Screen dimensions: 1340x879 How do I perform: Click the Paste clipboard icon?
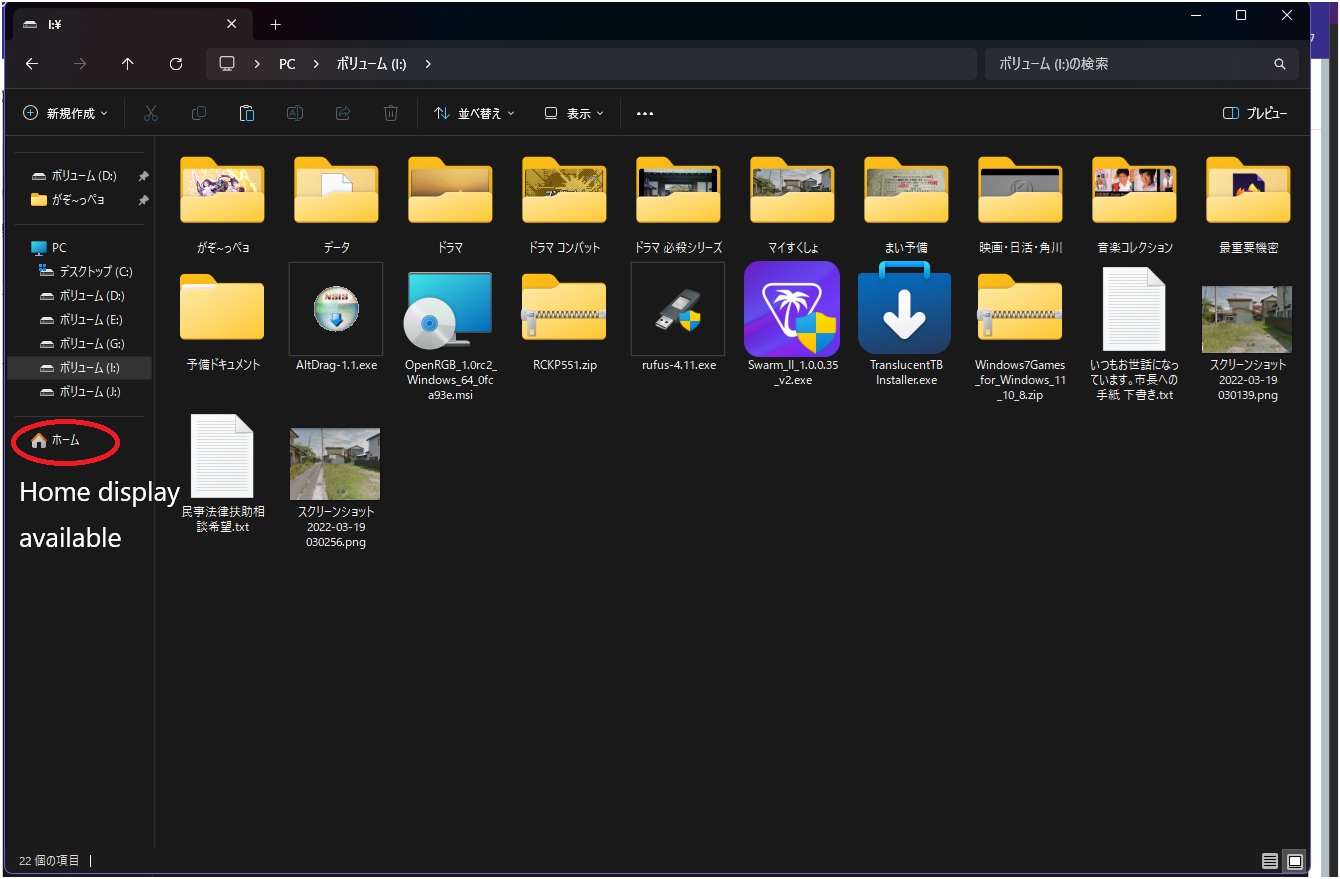(247, 113)
